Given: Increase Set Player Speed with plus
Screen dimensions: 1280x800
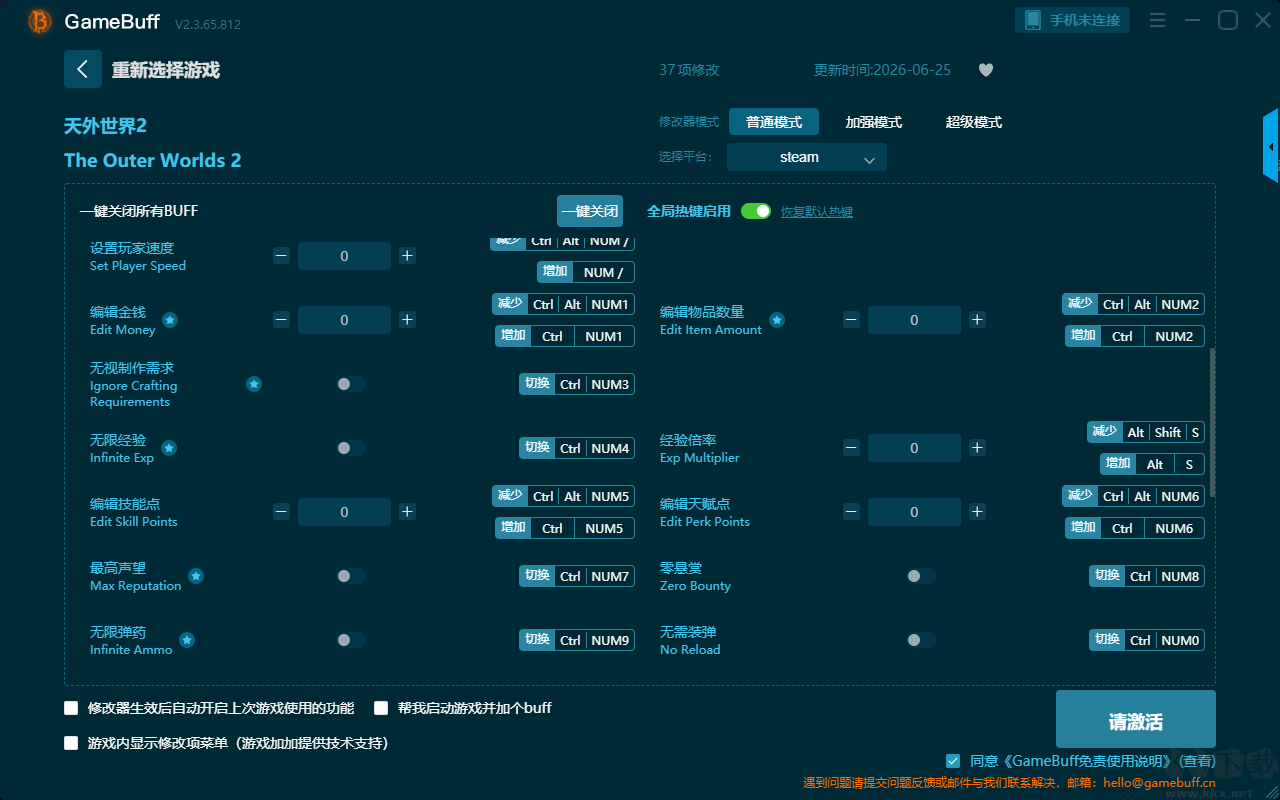Looking at the screenshot, I should pos(407,256).
